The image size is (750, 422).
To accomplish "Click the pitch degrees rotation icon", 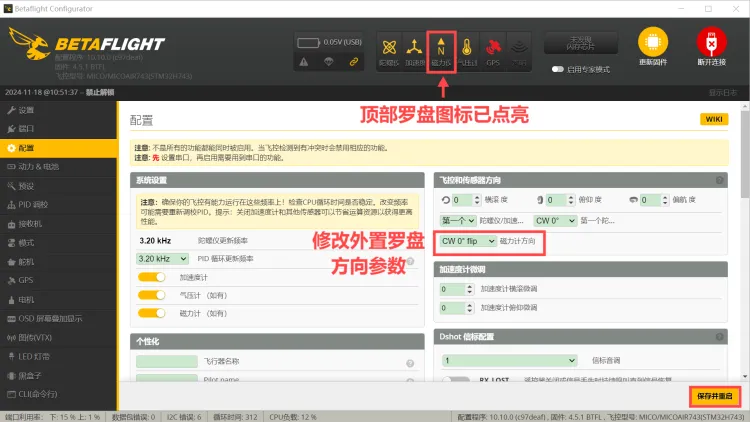I will pyautogui.click(x=540, y=200).
